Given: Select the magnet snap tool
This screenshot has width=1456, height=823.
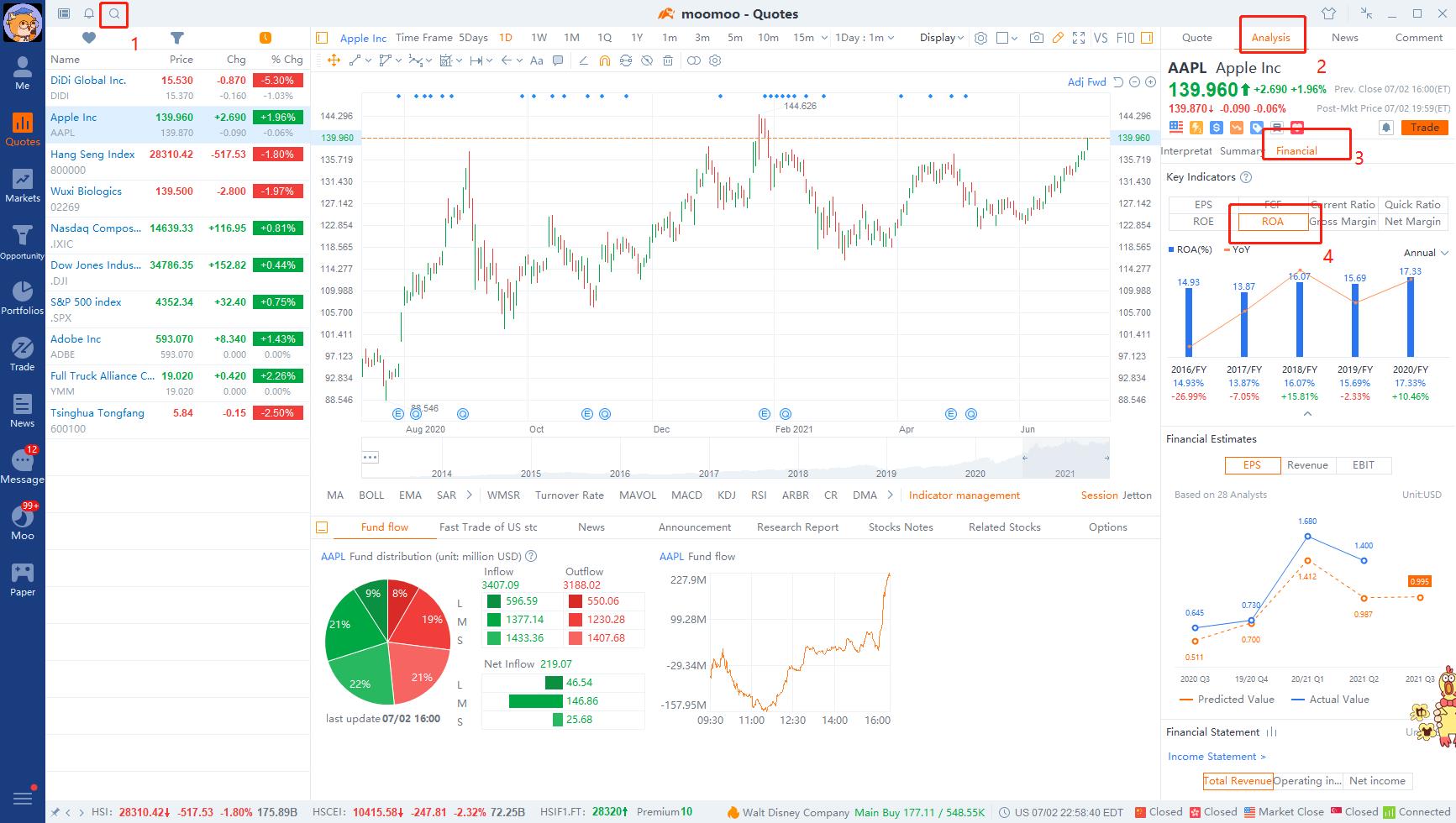Looking at the screenshot, I should tap(605, 60).
